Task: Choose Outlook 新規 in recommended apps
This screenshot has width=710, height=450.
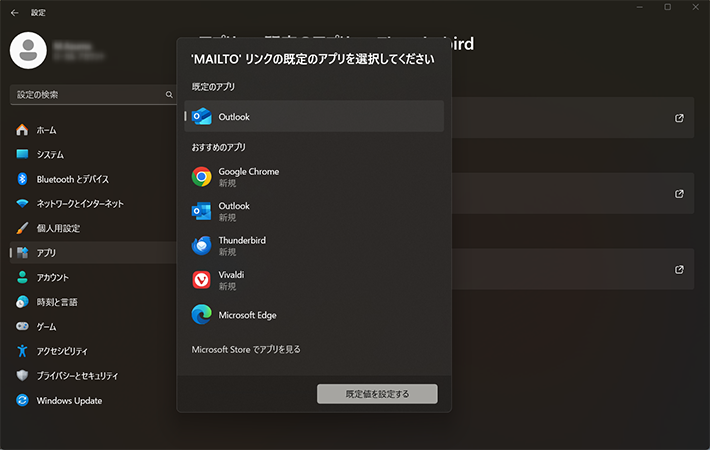Action: click(314, 211)
